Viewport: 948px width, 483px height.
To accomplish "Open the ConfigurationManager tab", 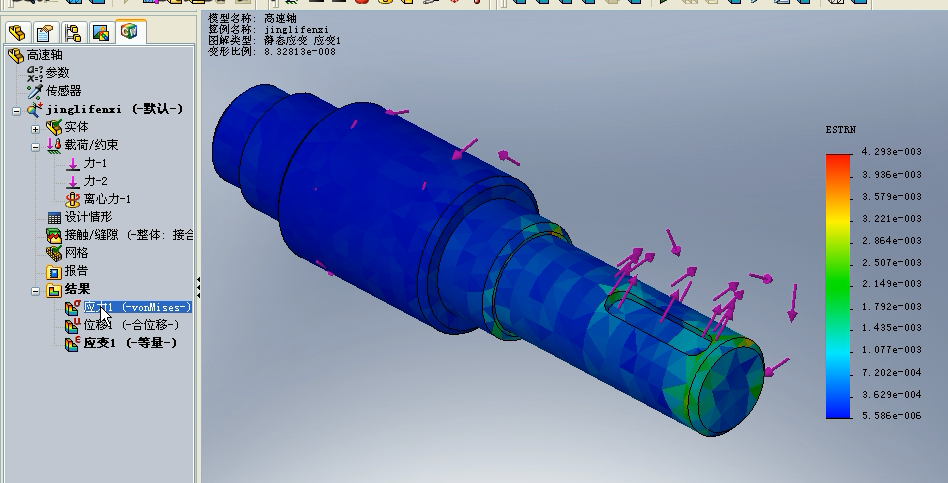I will click(73, 32).
